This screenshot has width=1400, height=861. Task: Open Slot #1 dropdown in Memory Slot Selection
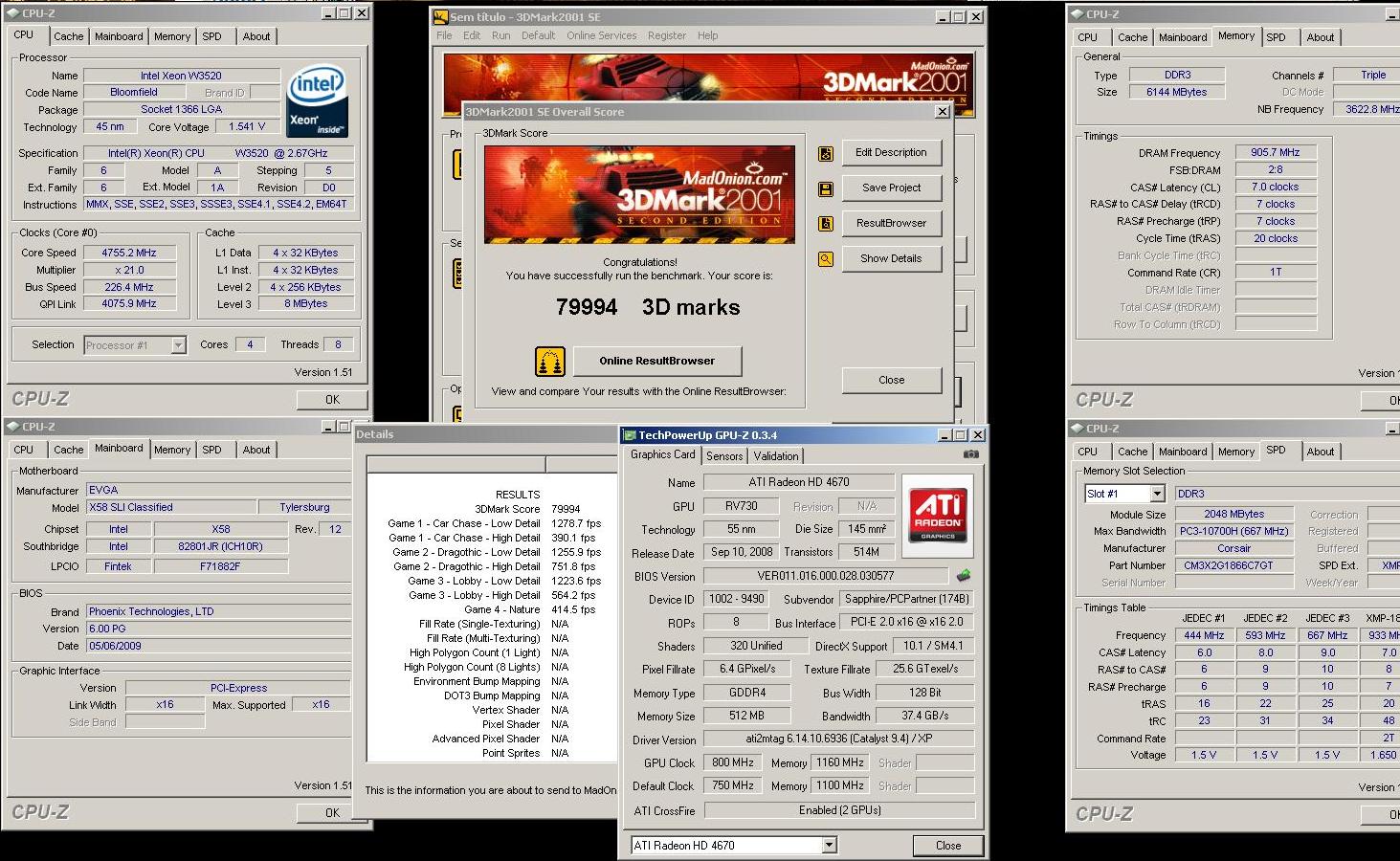point(1157,494)
